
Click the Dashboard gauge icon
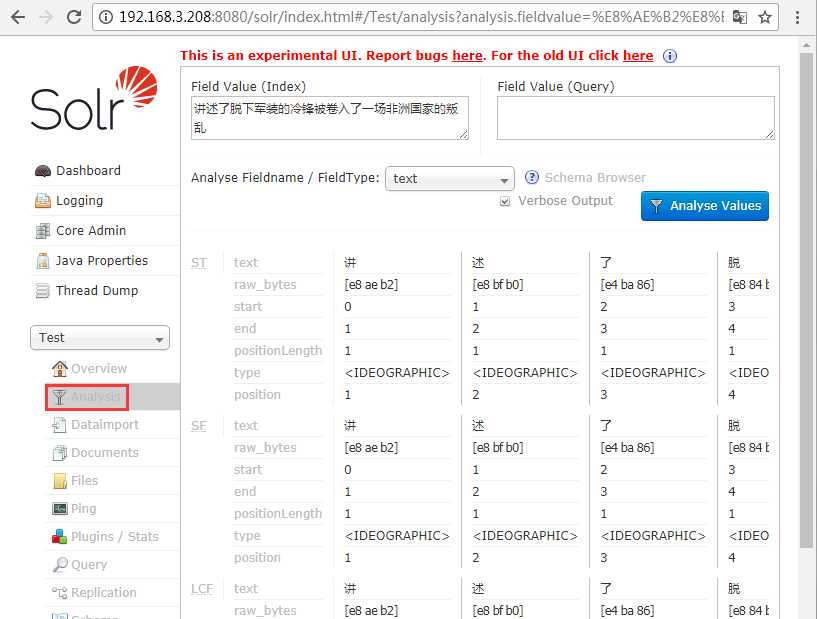coord(42,171)
